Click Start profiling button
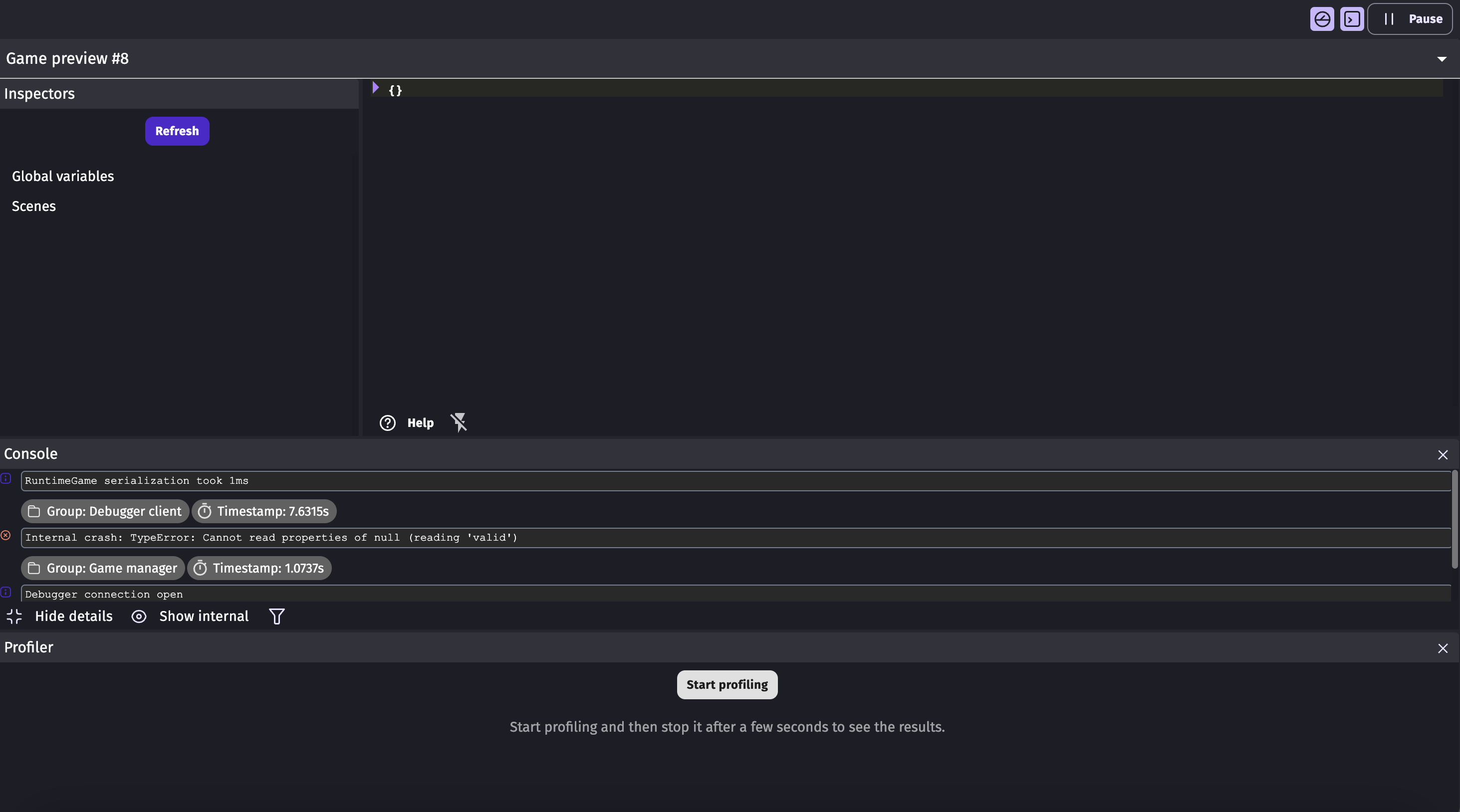The image size is (1460, 812). click(727, 684)
